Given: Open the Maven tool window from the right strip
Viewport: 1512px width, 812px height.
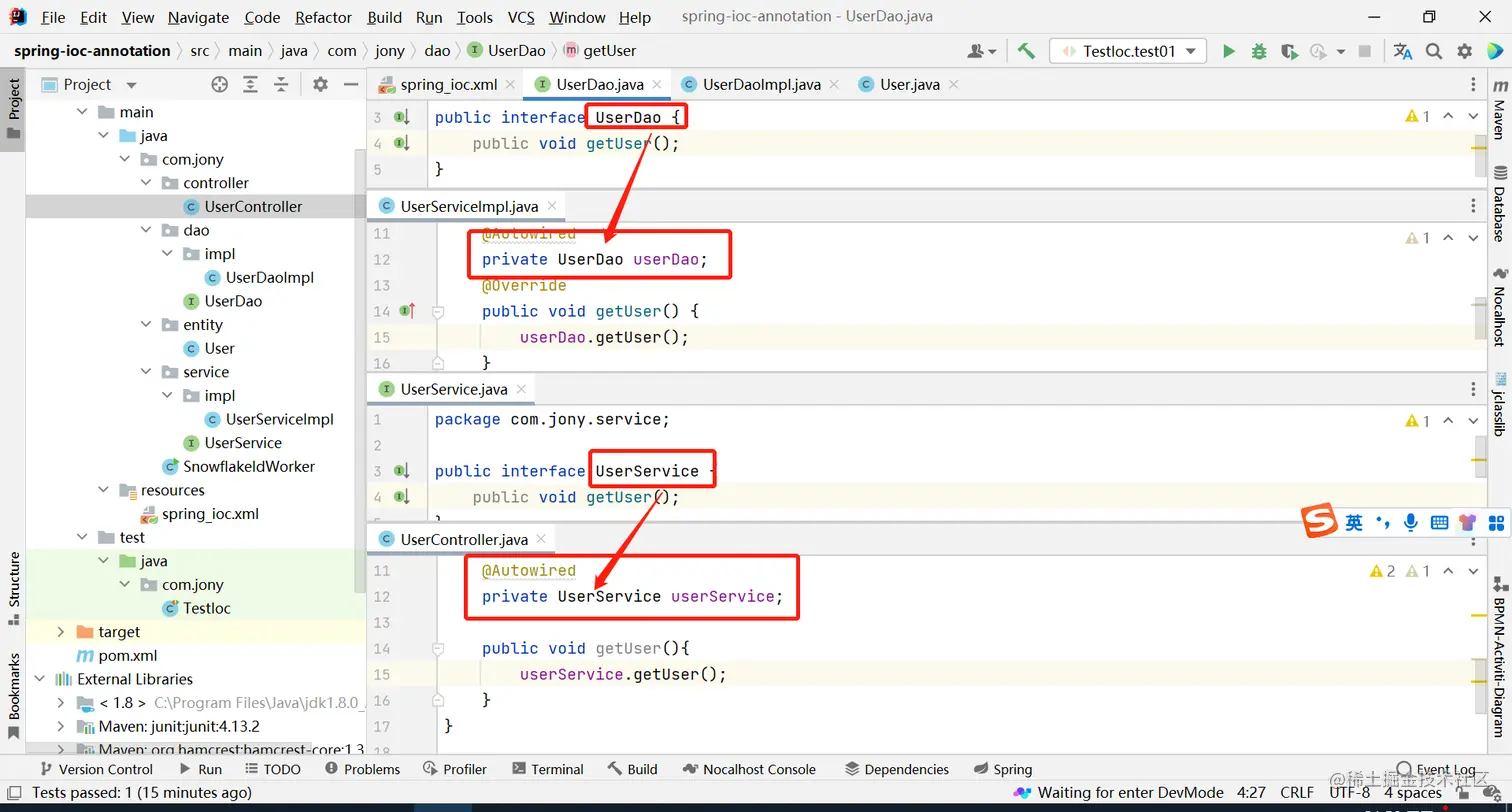Looking at the screenshot, I should pyautogui.click(x=1500, y=111).
